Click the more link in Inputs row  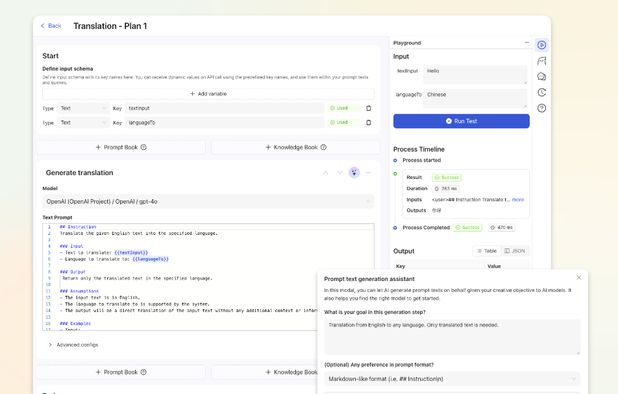(x=518, y=200)
